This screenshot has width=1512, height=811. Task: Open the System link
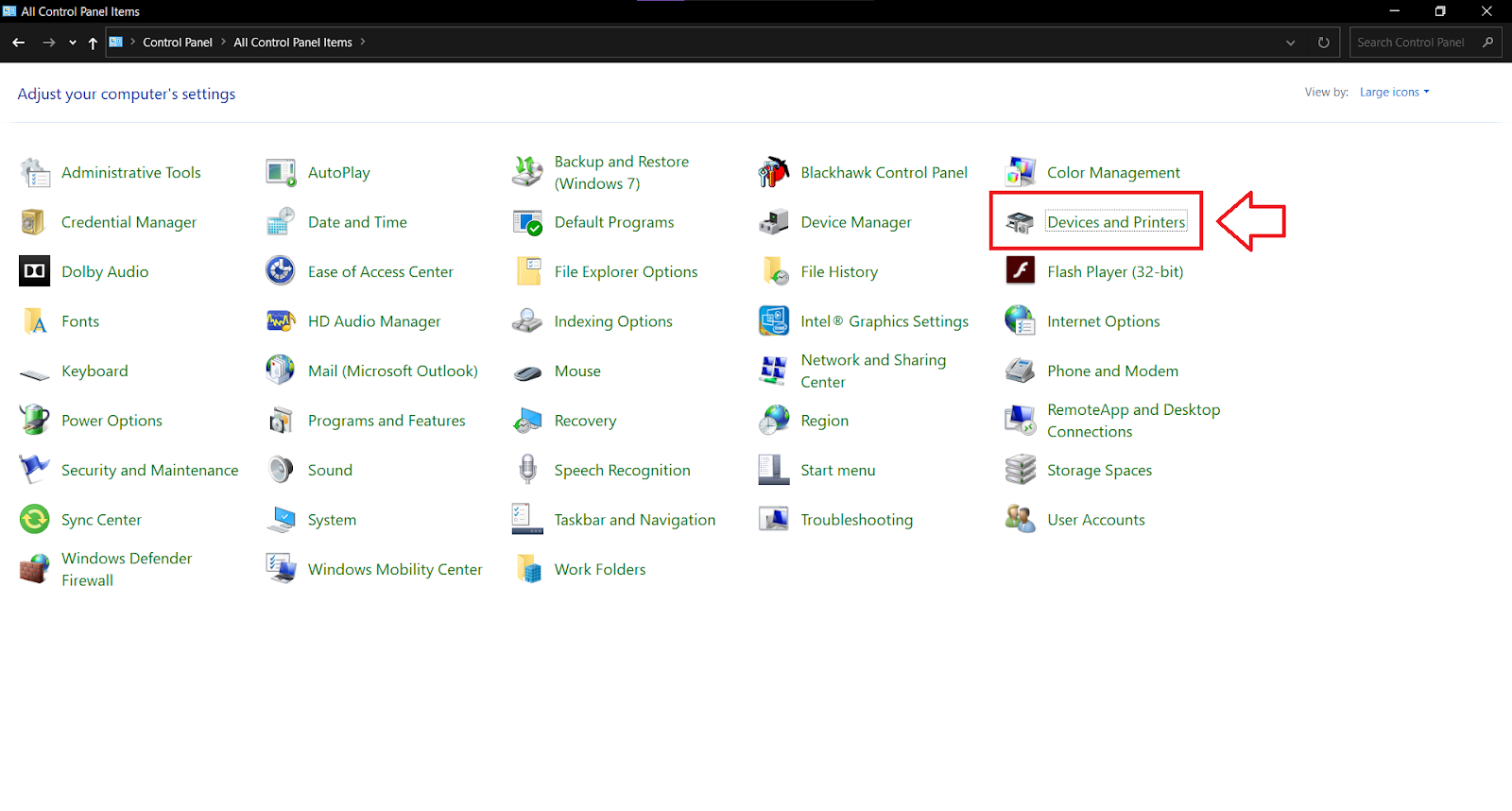[332, 520]
